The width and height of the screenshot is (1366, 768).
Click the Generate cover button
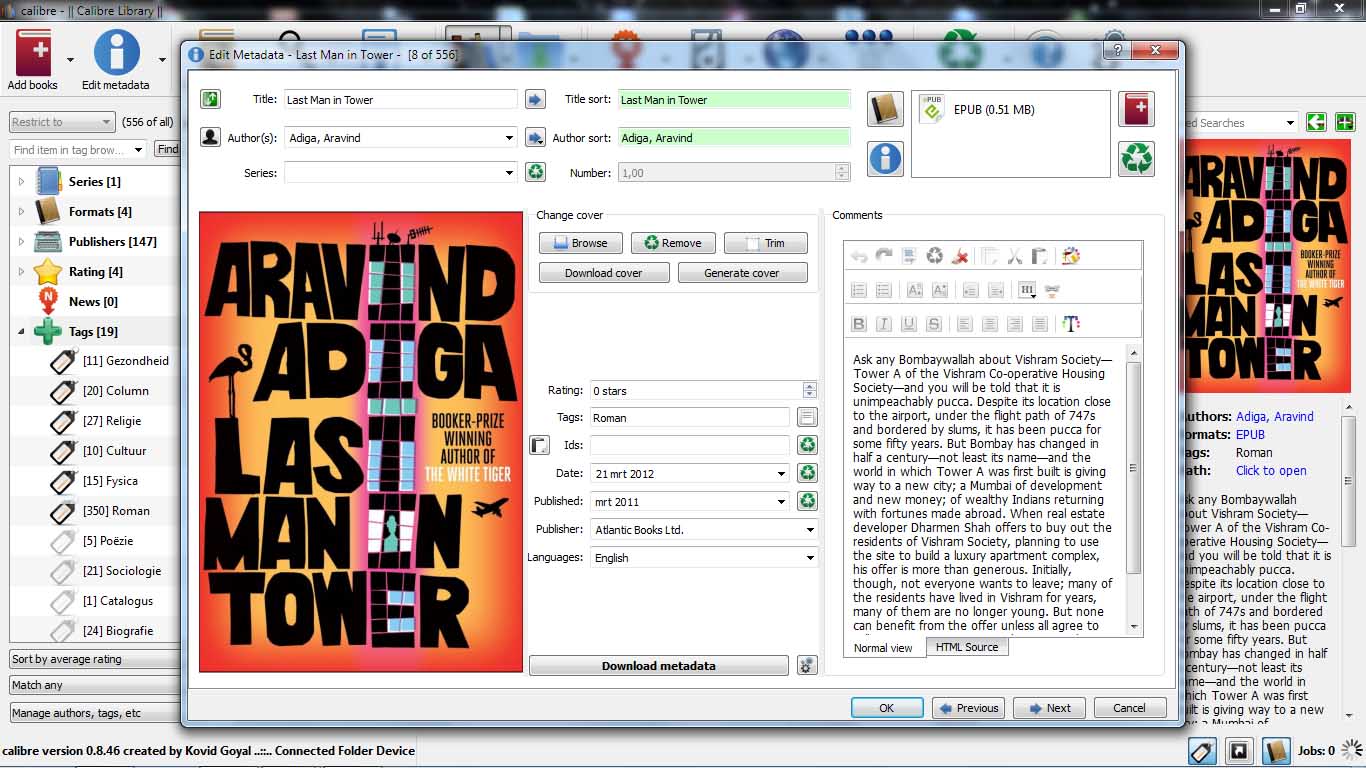point(742,273)
